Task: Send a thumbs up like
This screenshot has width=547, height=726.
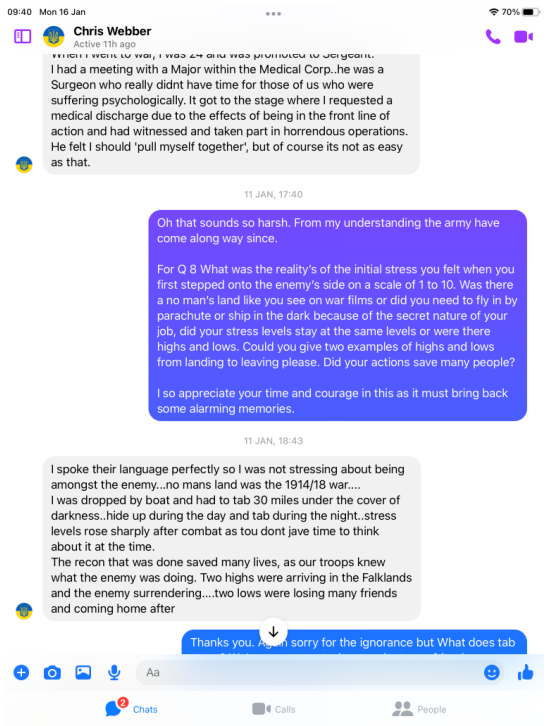Action: (526, 672)
